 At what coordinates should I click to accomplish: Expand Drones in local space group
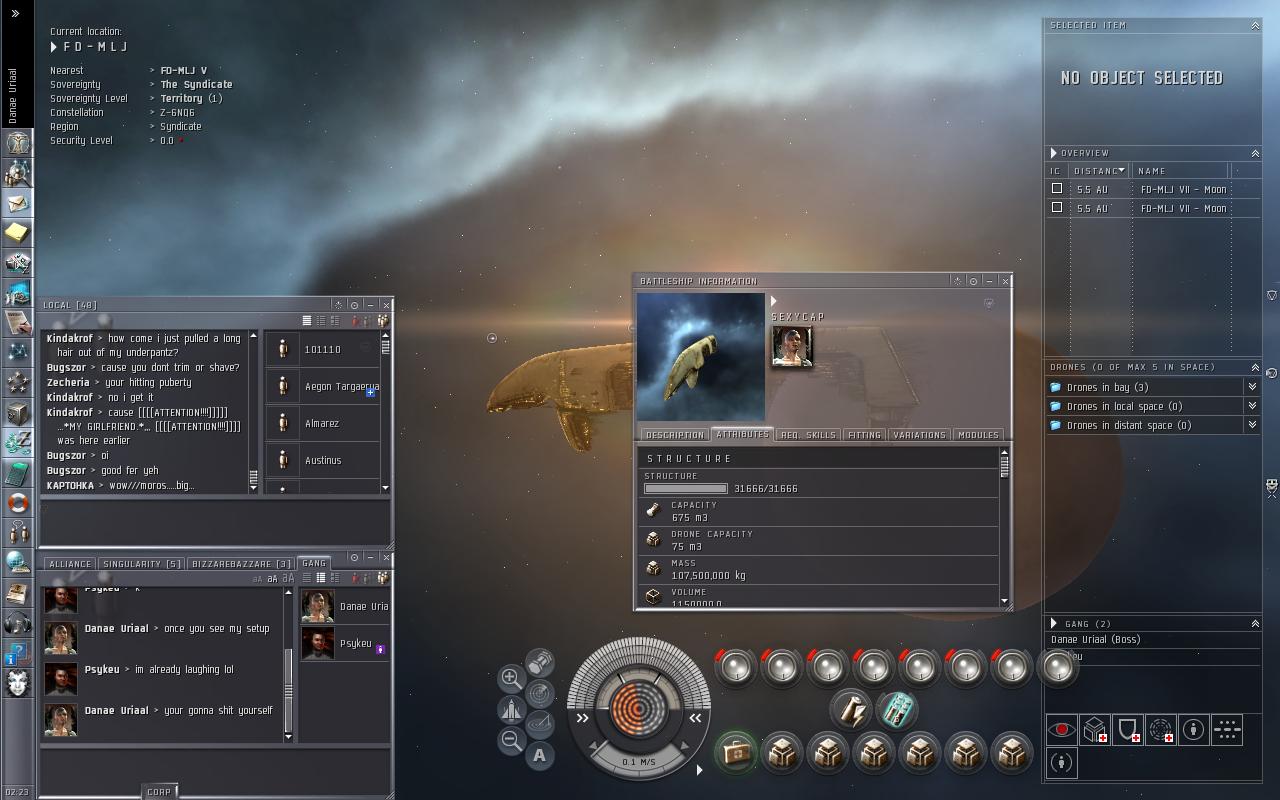(1251, 406)
